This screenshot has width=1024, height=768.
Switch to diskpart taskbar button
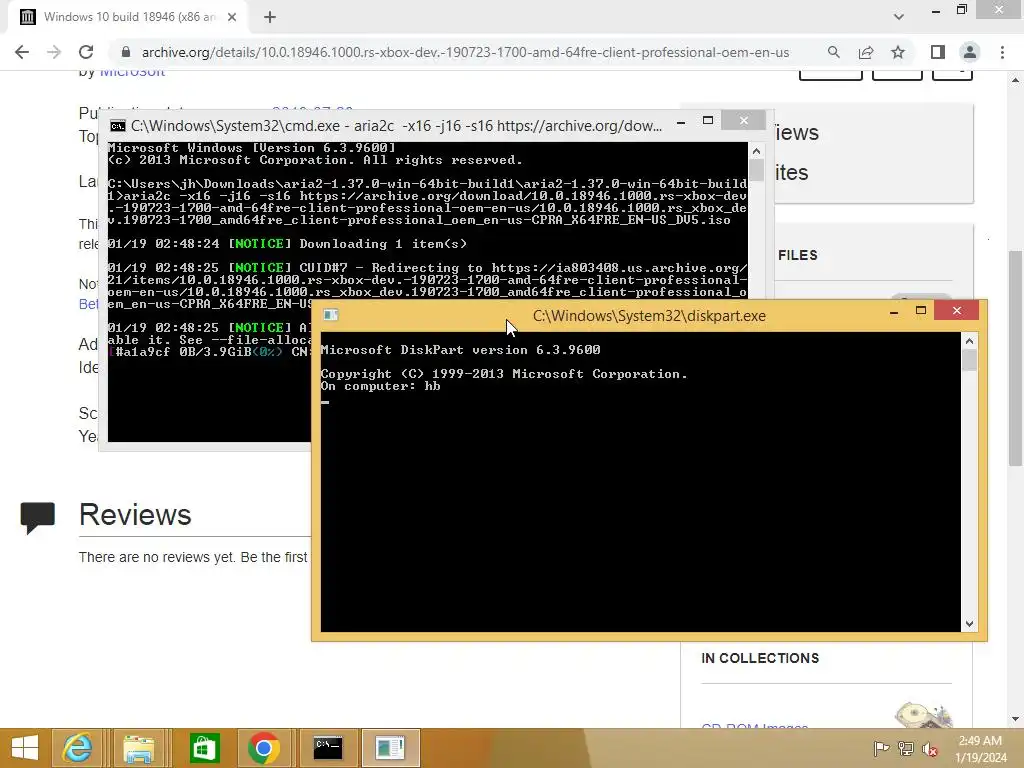click(390, 748)
